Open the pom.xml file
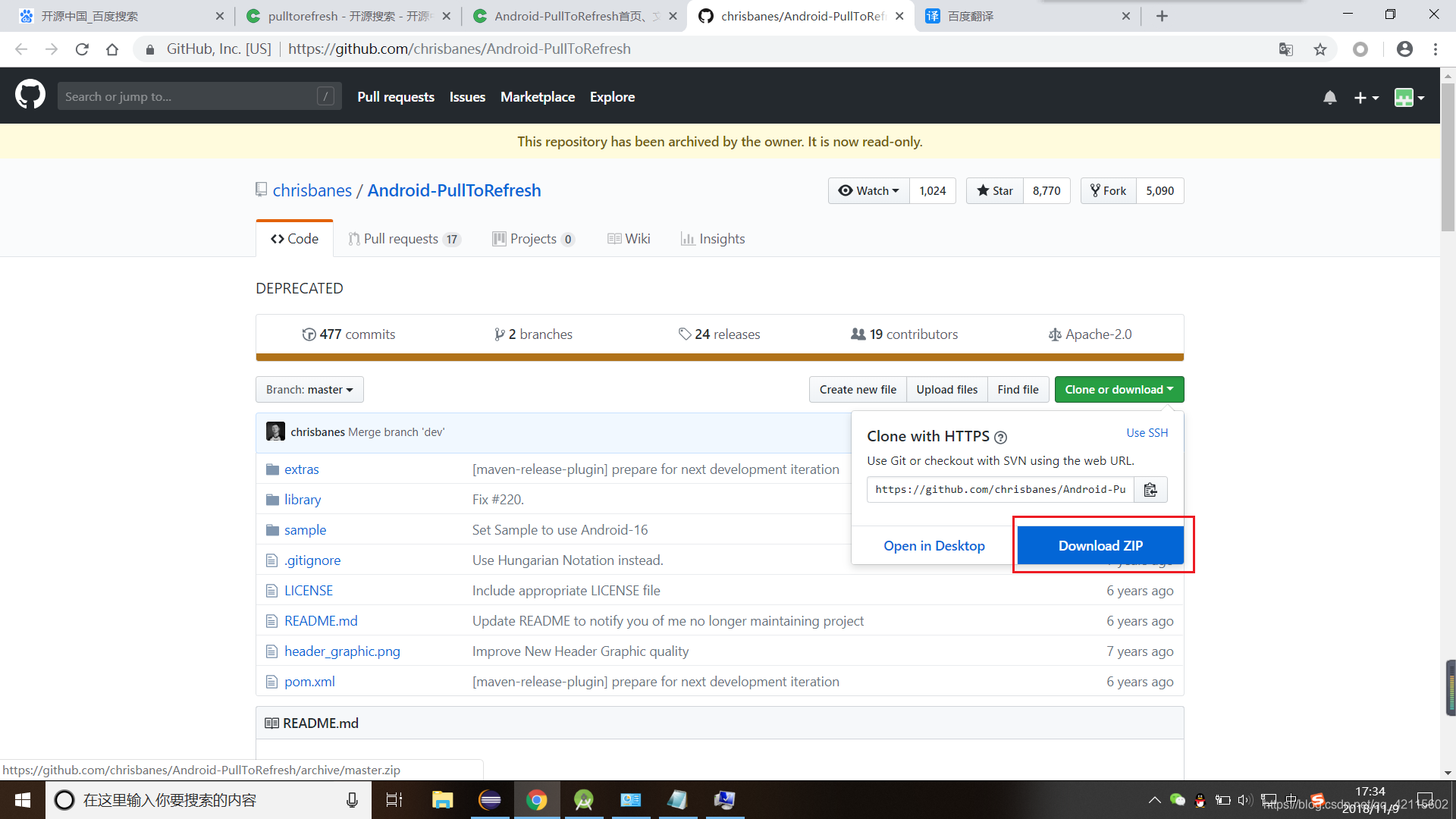 [309, 682]
